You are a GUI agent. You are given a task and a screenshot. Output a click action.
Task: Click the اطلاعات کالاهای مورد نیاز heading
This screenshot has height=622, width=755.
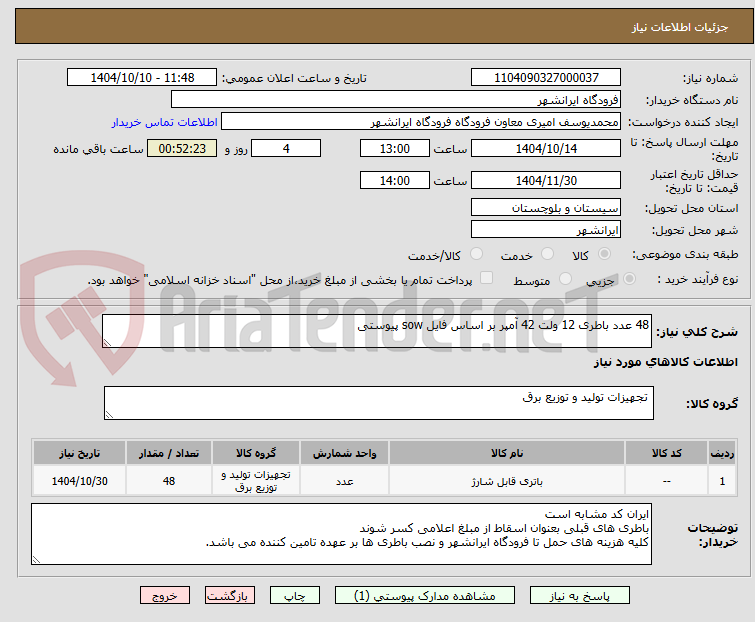pyautogui.click(x=665, y=362)
